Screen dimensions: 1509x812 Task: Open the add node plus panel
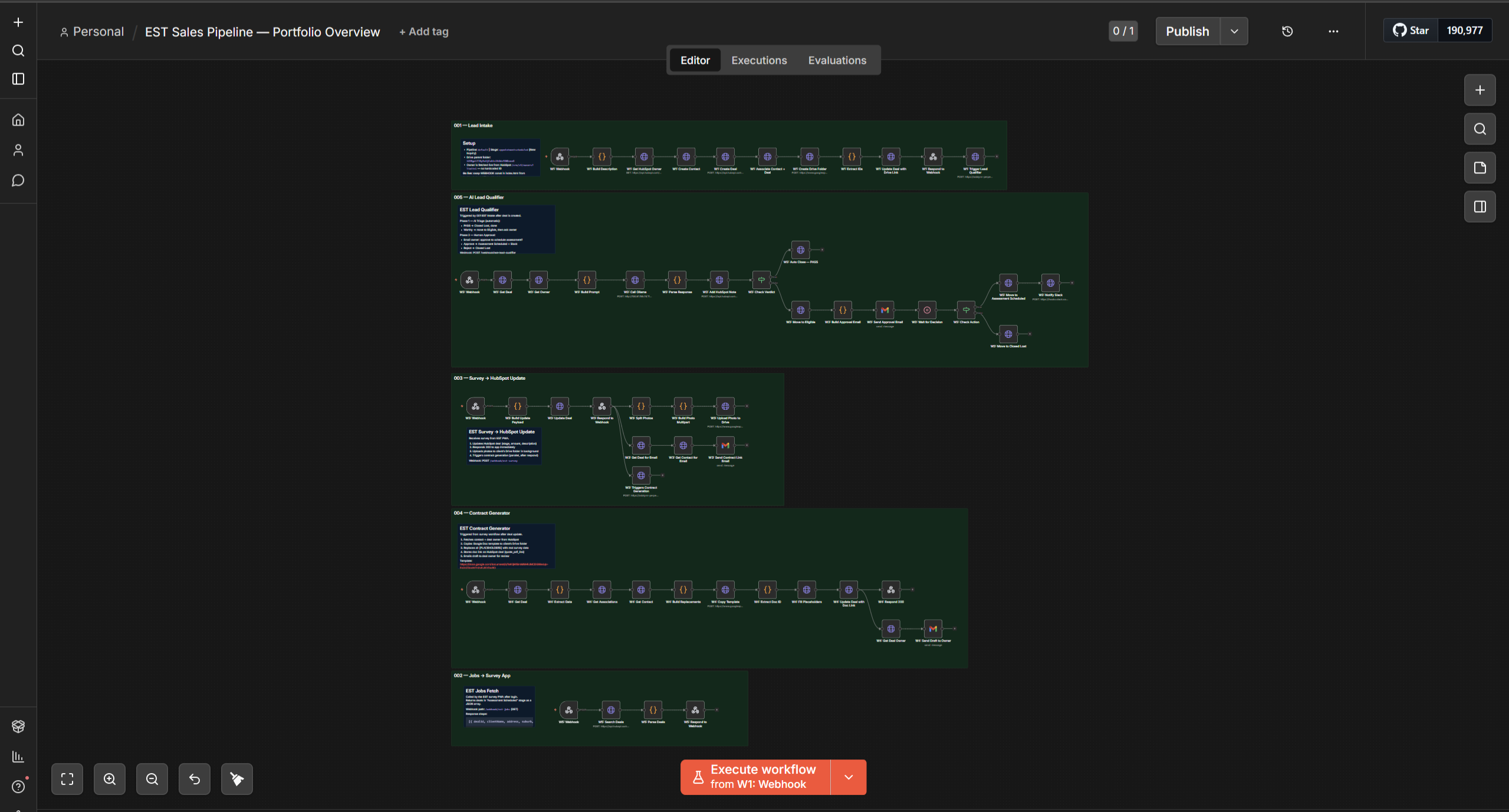(1480, 90)
